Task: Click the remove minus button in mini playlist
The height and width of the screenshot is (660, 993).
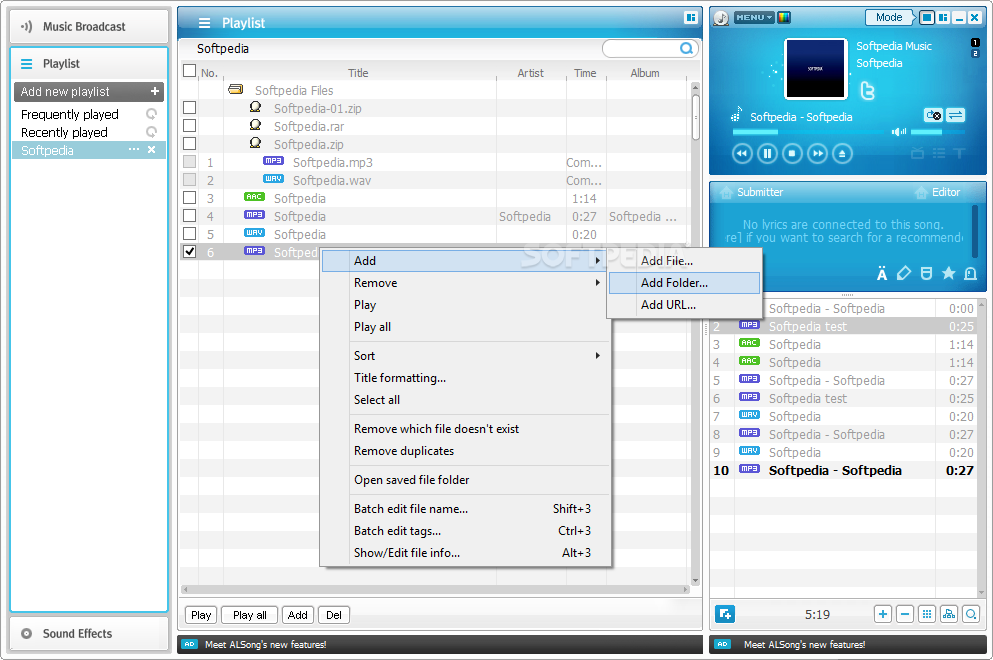Action: click(905, 614)
